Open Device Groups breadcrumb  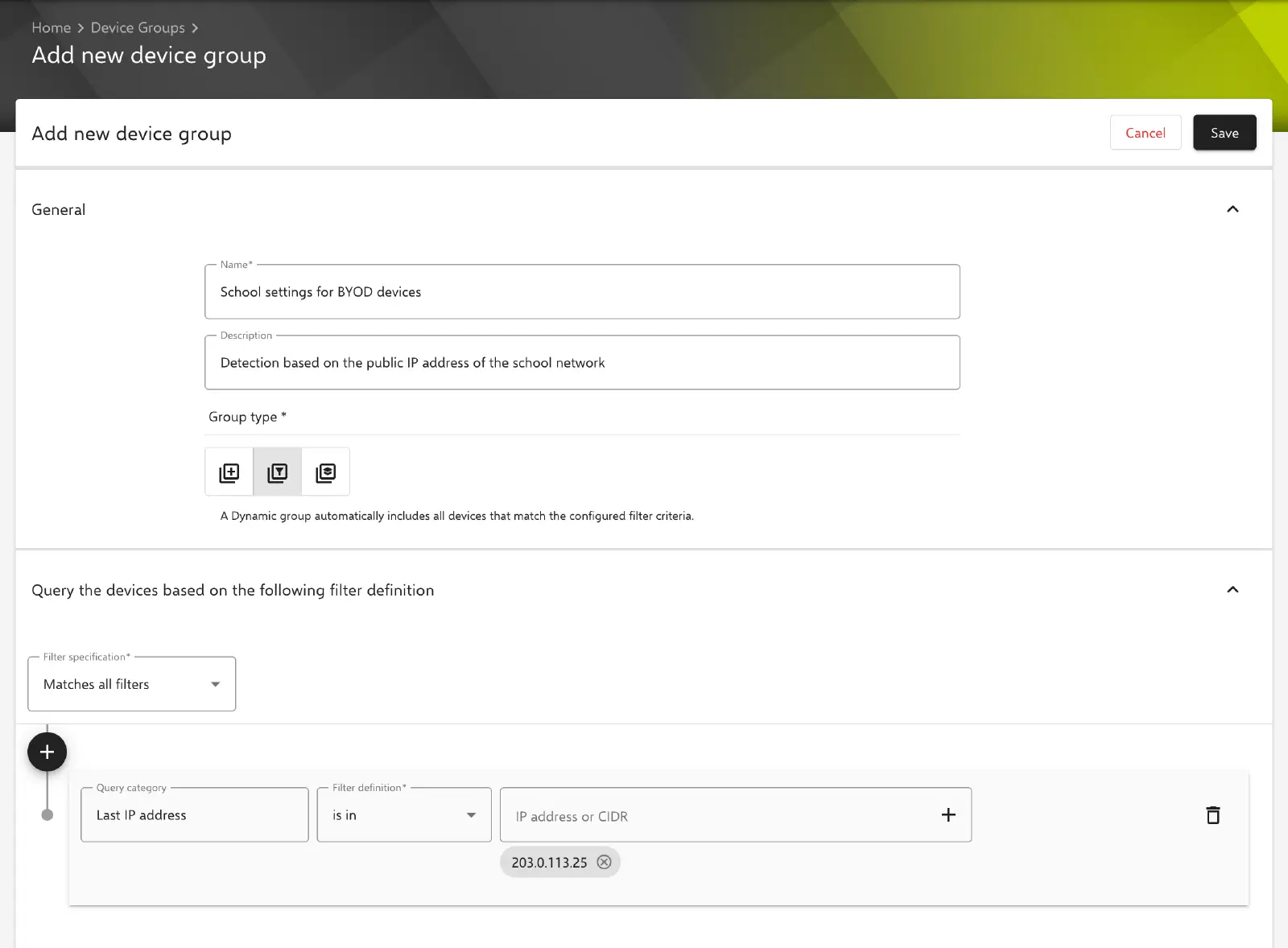coord(138,27)
